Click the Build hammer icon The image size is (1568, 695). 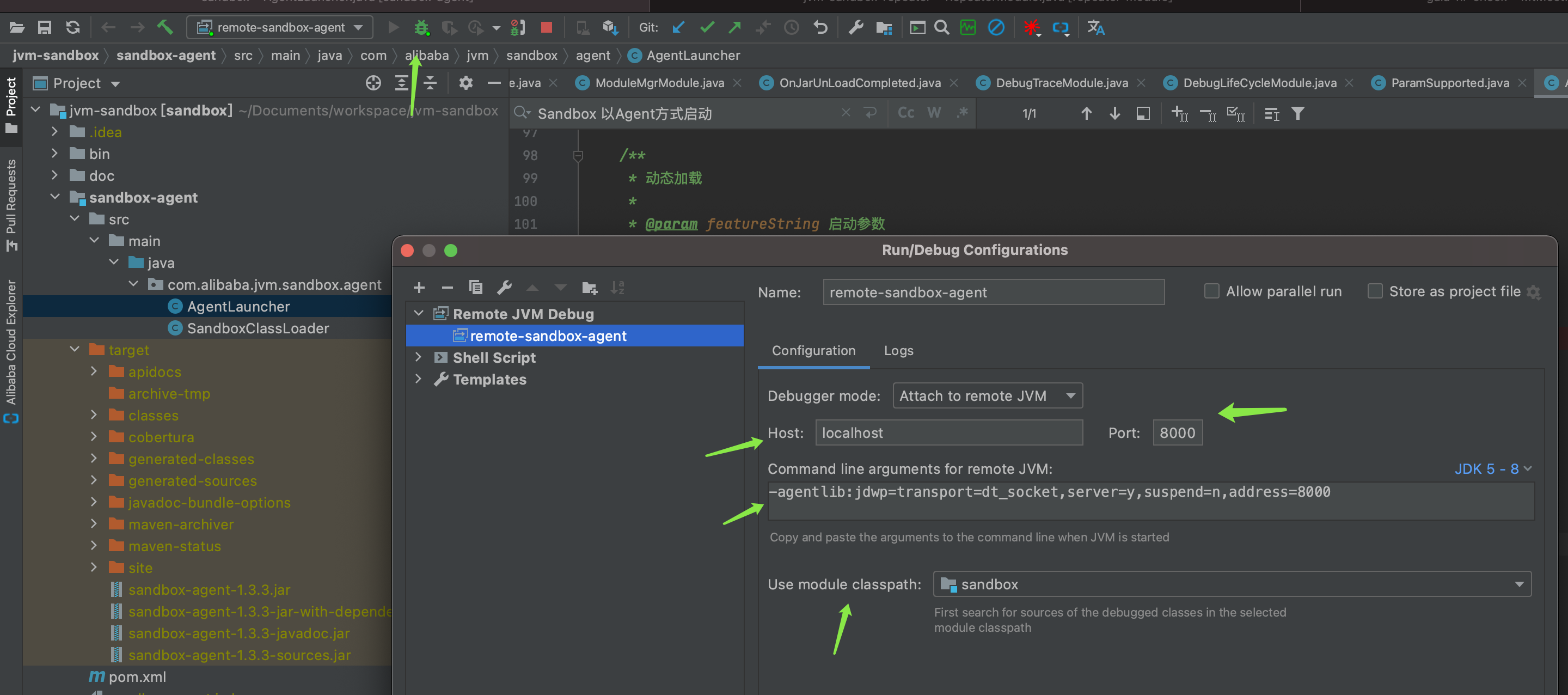[x=165, y=27]
